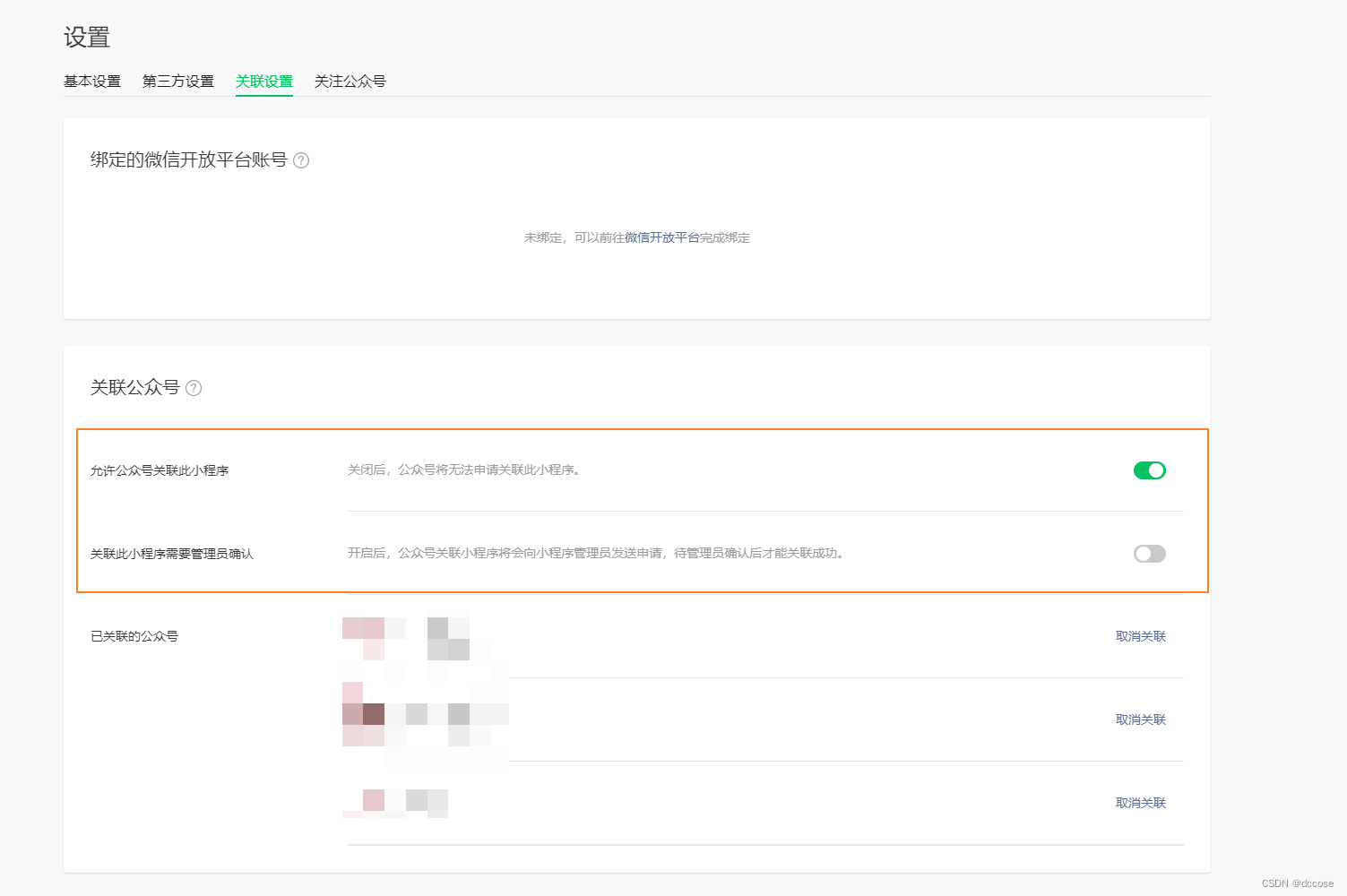Click the 设置 page title

pyautogui.click(x=87, y=38)
